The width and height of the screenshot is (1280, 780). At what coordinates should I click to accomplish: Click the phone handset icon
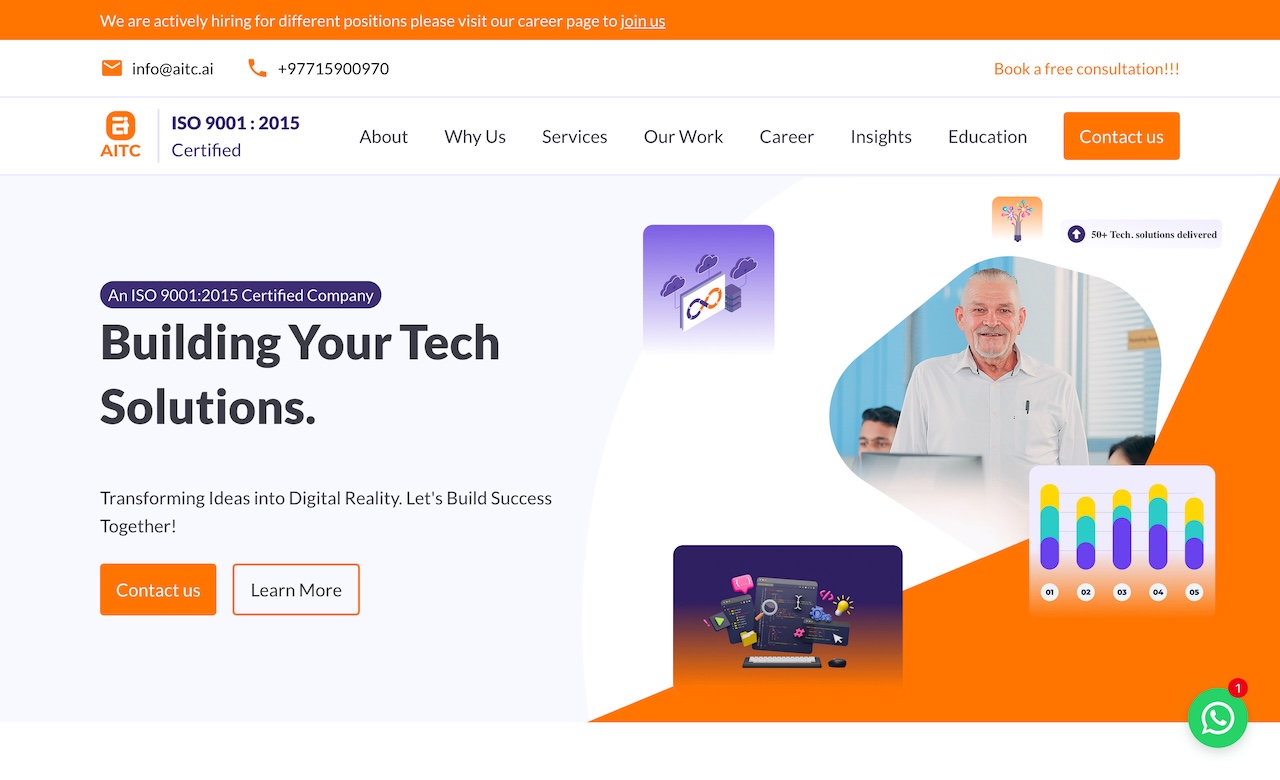[257, 68]
